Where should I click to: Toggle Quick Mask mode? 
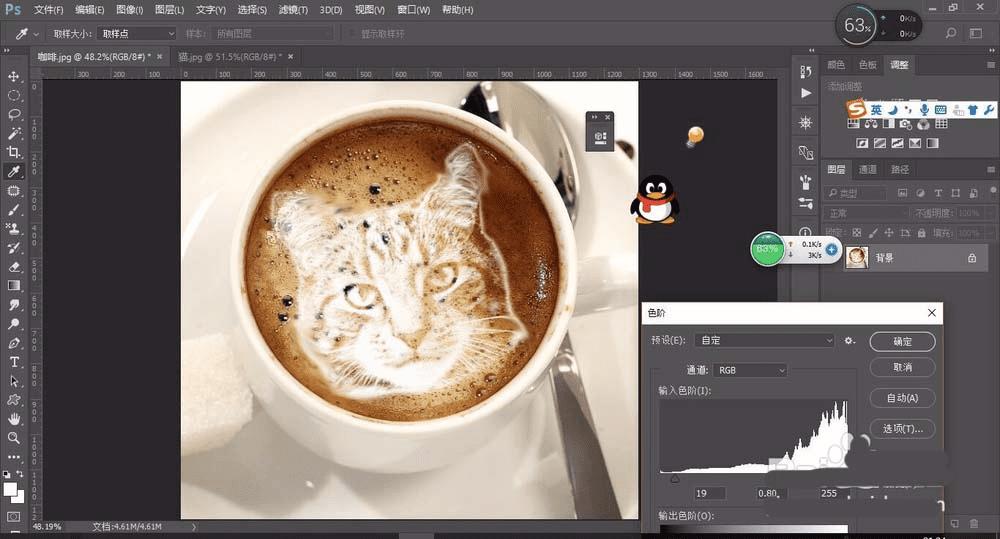coord(14,516)
